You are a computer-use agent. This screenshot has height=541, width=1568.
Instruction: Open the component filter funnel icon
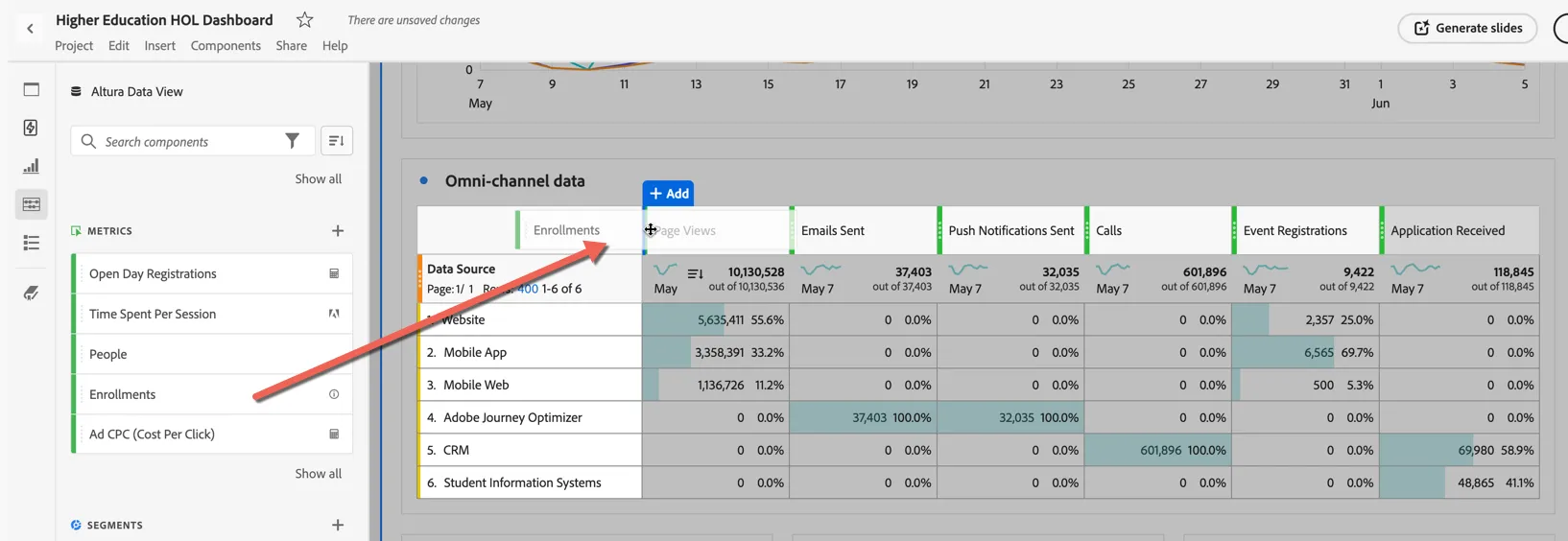point(293,141)
